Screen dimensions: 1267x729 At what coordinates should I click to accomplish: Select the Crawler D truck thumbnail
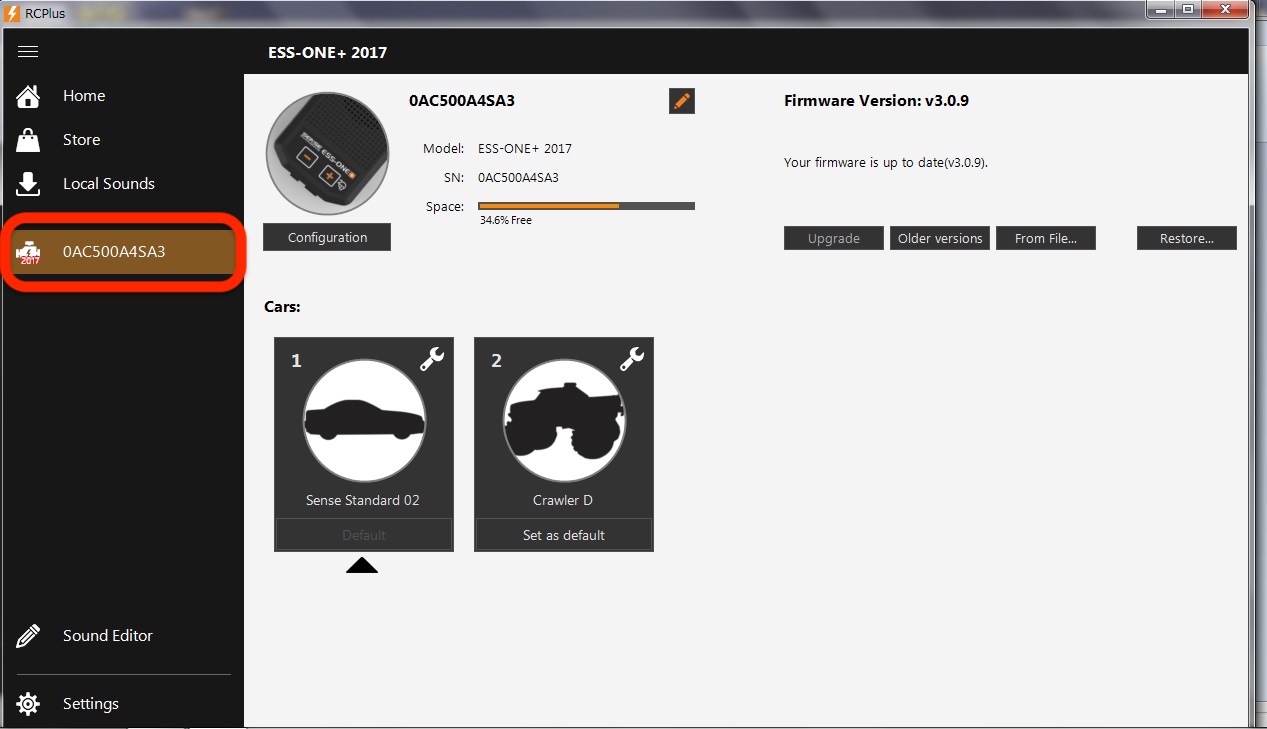(x=564, y=421)
